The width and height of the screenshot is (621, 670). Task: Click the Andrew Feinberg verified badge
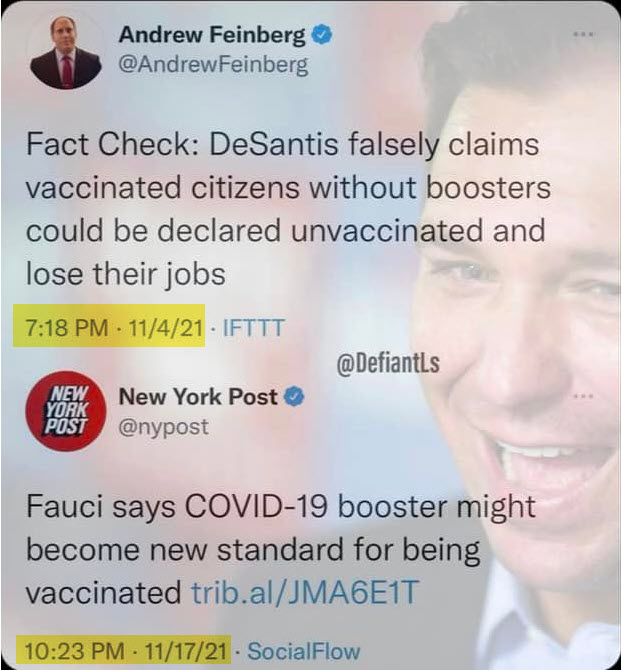(322, 35)
